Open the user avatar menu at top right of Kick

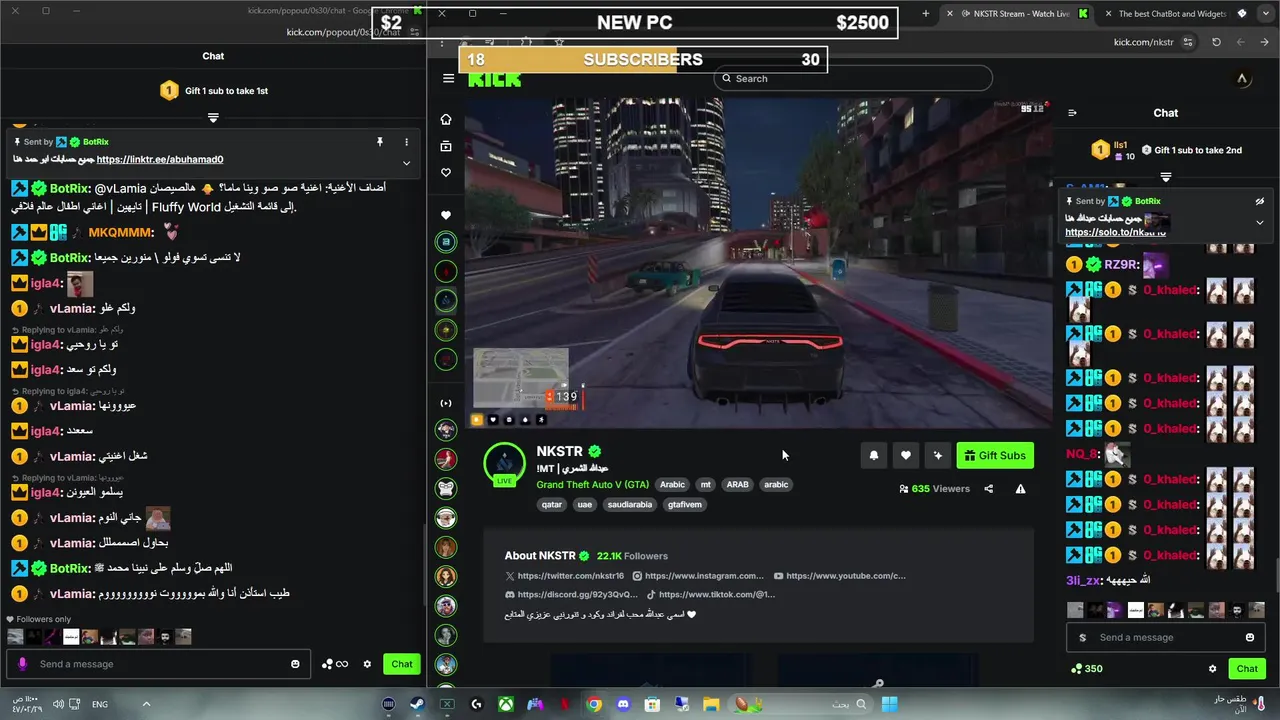click(x=1242, y=79)
